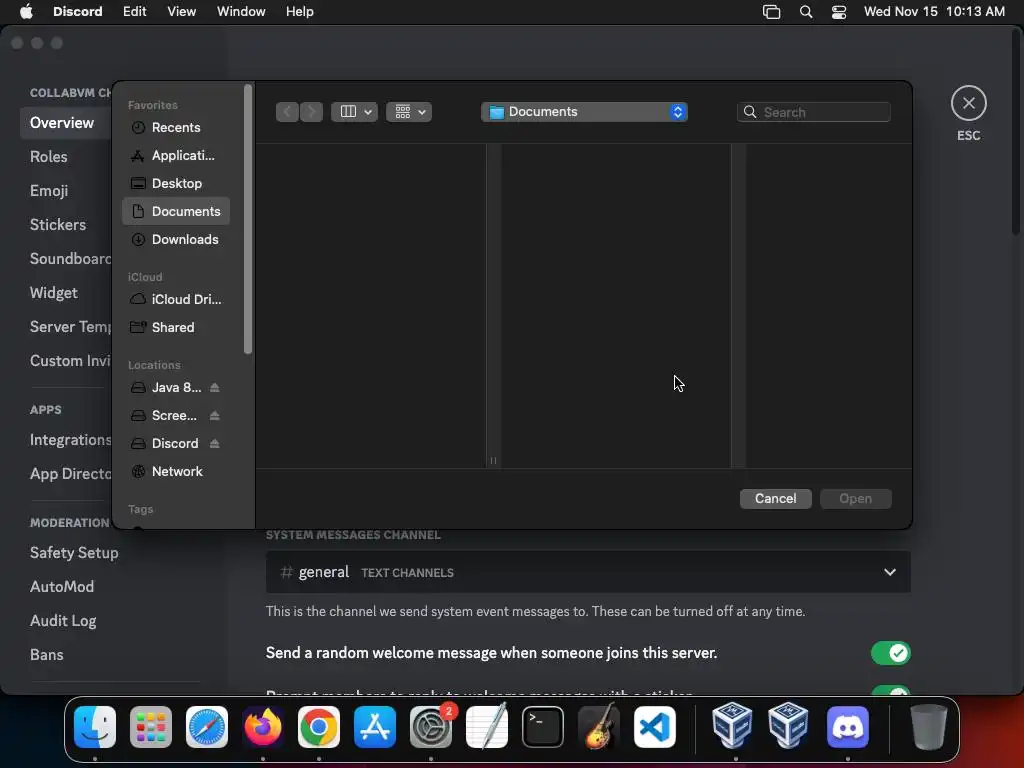1024x768 pixels.
Task: Open System Settings with badge in dock
Action: click(x=431, y=727)
